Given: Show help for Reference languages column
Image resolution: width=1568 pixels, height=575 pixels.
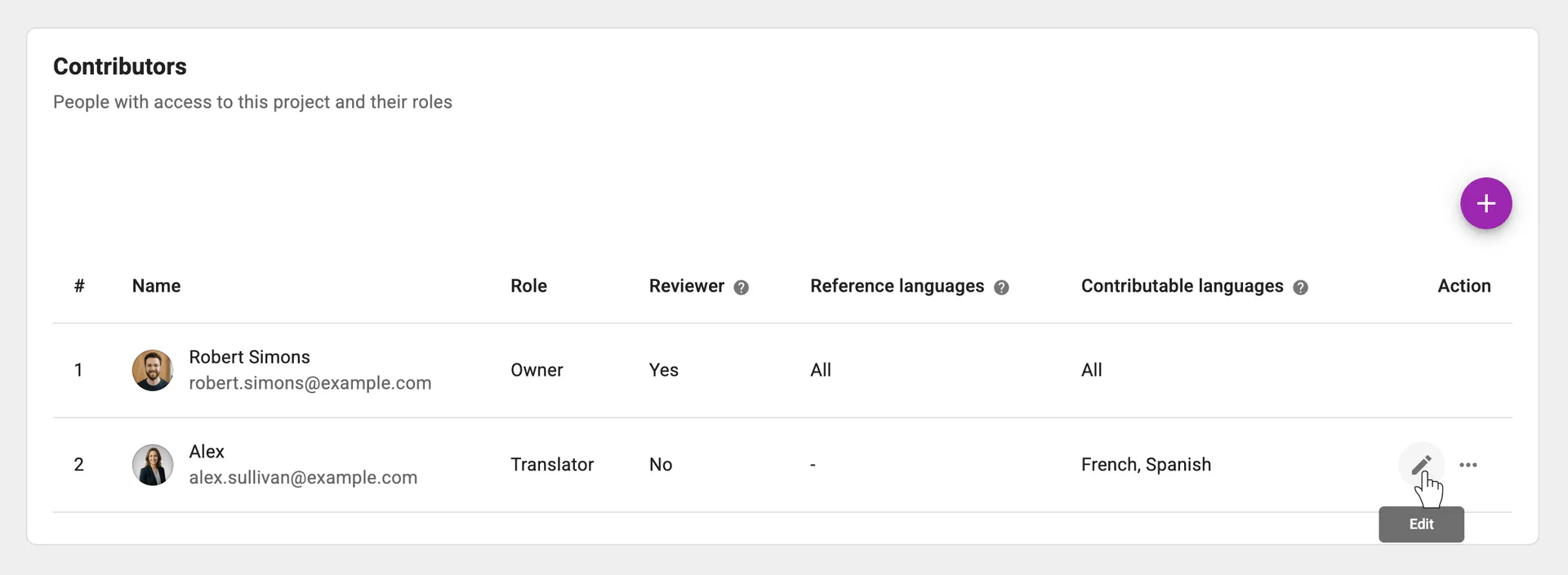Looking at the screenshot, I should click(1001, 287).
